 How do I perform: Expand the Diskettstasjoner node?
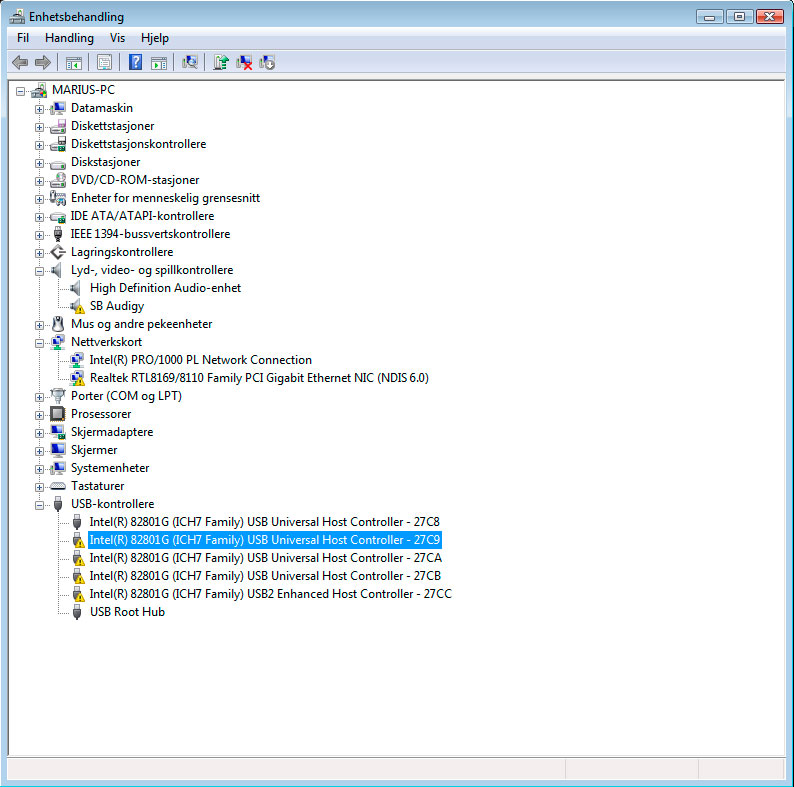coord(39,127)
